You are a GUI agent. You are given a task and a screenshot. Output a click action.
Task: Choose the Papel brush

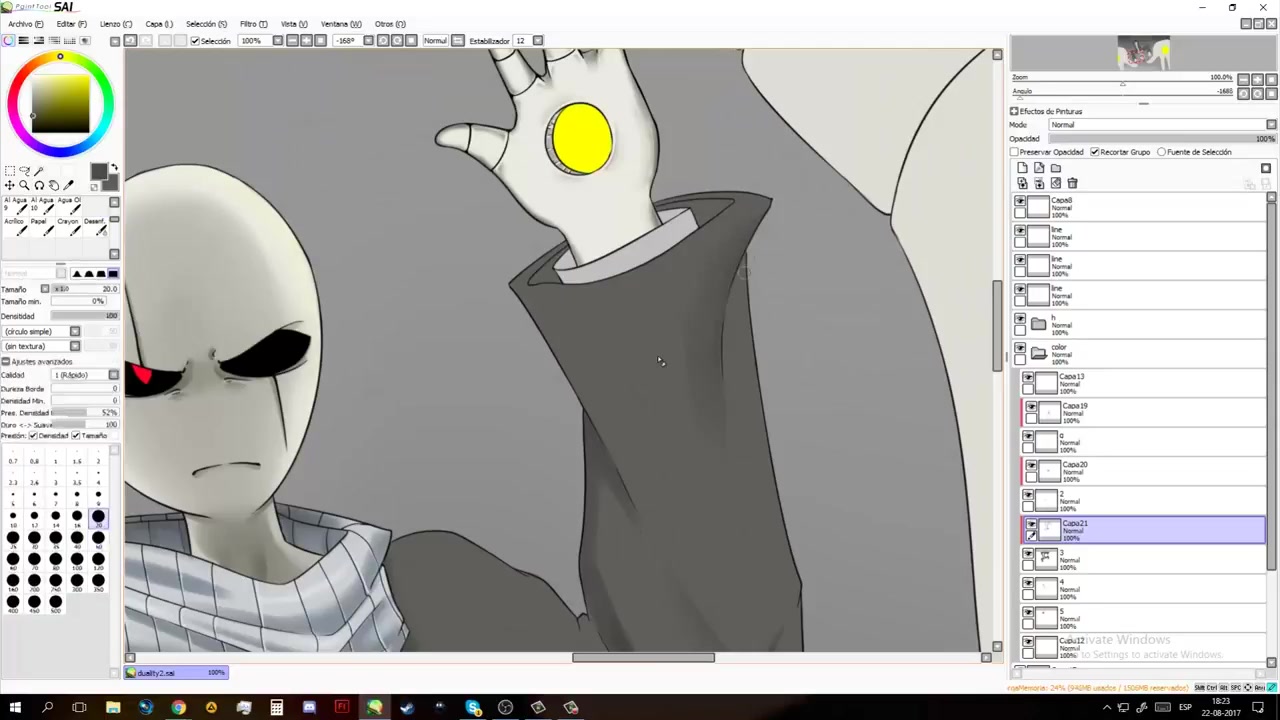pyautogui.click(x=43, y=226)
